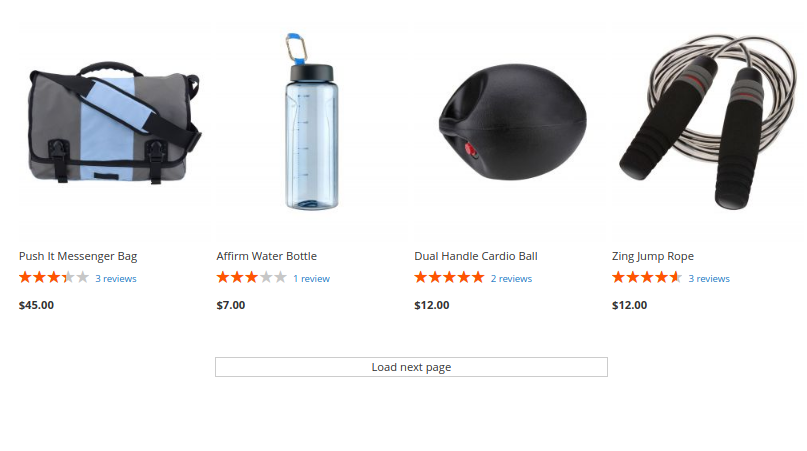Screen dimensions: 807x451
Task: Click the $7.00 price of Water Bottle
Action: (x=231, y=305)
